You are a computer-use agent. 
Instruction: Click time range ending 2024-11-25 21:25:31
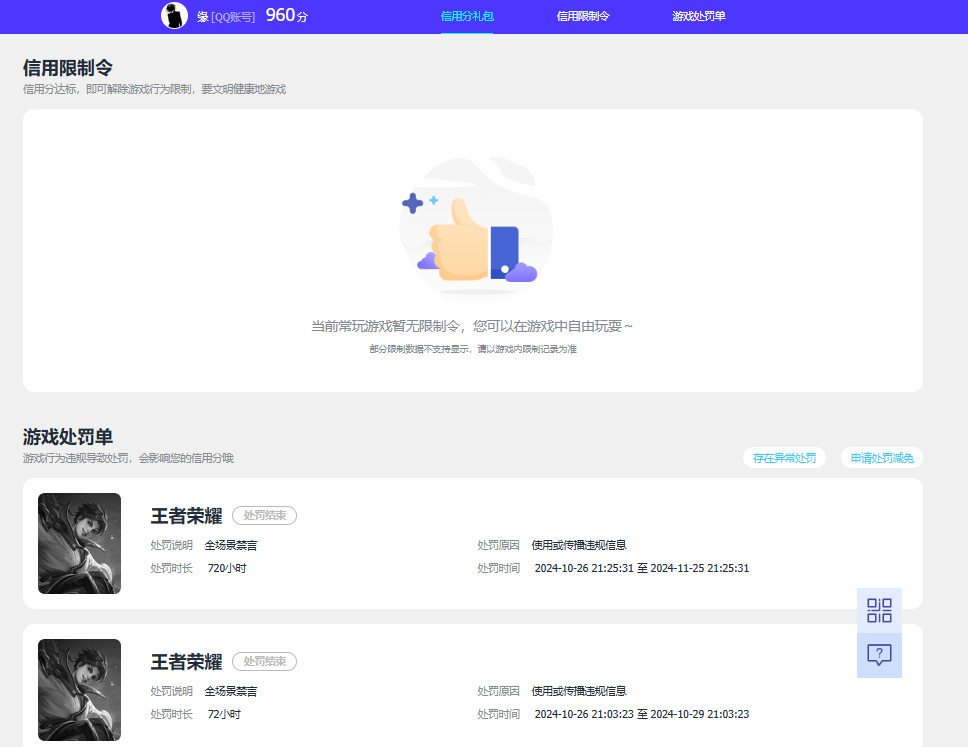642,568
